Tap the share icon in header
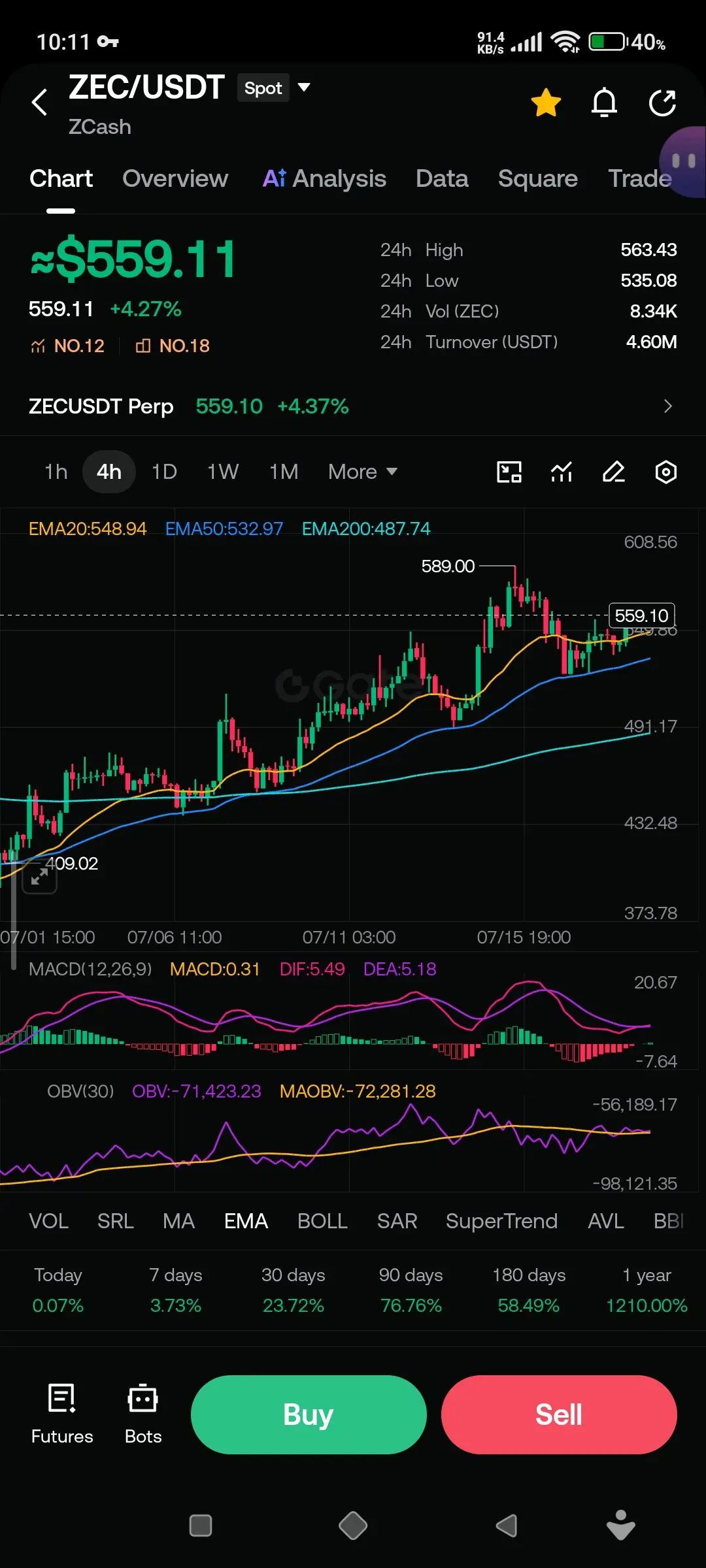Screen dimensions: 706x1568 pyautogui.click(x=662, y=103)
